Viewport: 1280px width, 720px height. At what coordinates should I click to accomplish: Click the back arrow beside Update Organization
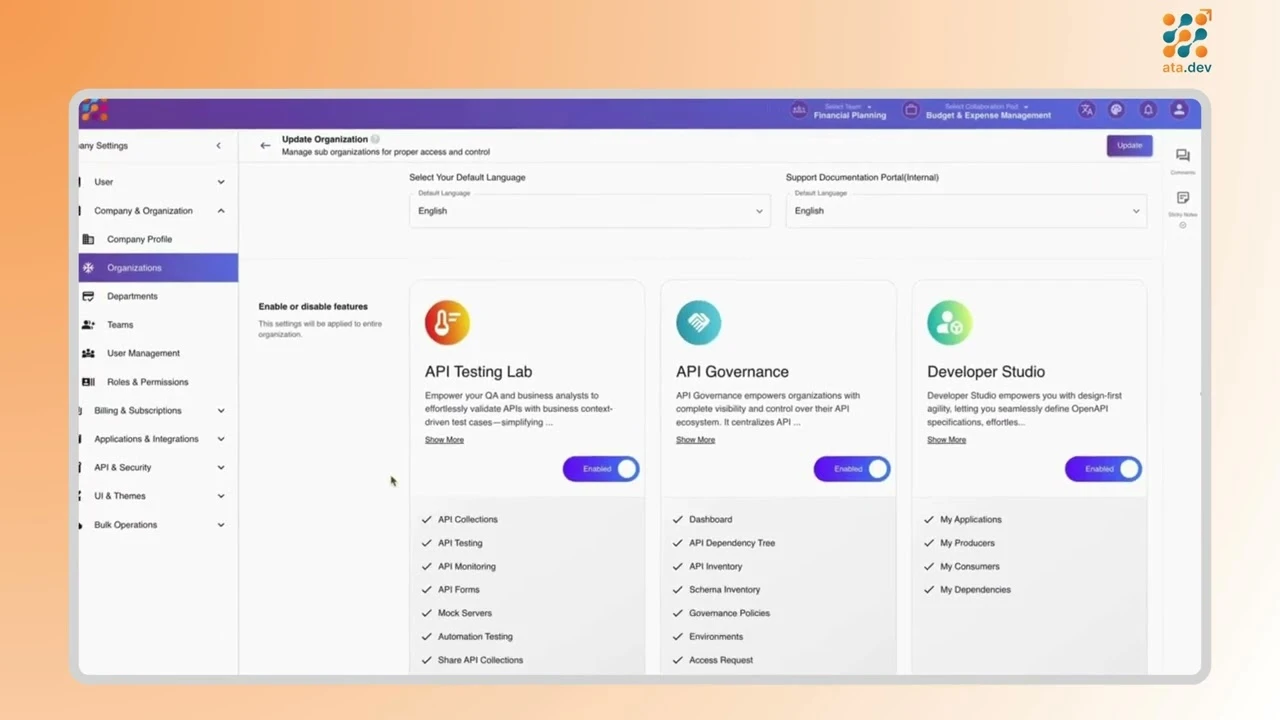coord(265,146)
